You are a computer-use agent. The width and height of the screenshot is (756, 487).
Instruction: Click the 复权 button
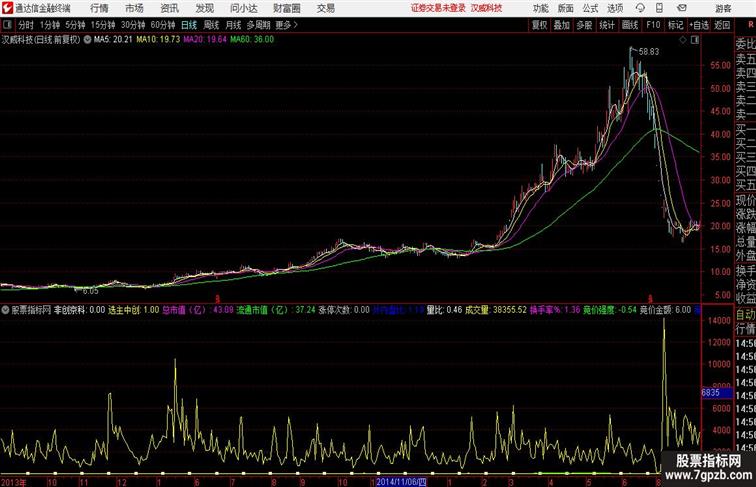pos(540,25)
